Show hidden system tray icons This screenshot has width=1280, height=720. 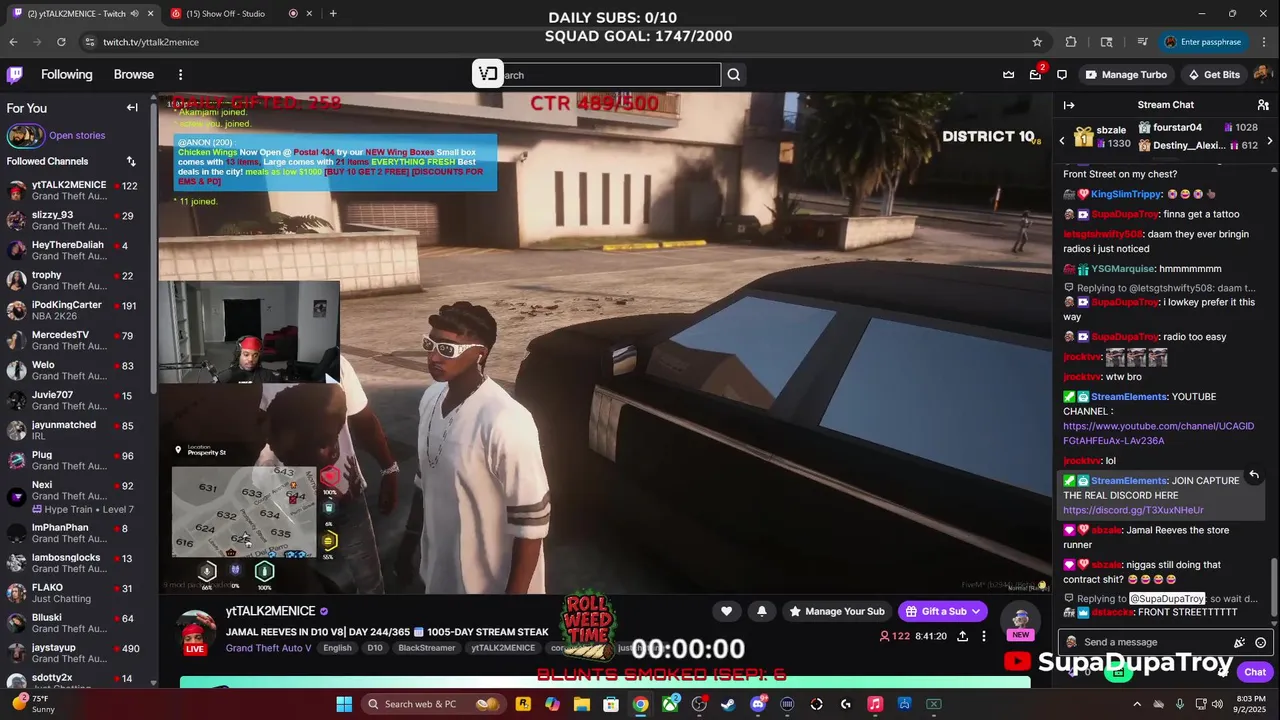point(1137,704)
